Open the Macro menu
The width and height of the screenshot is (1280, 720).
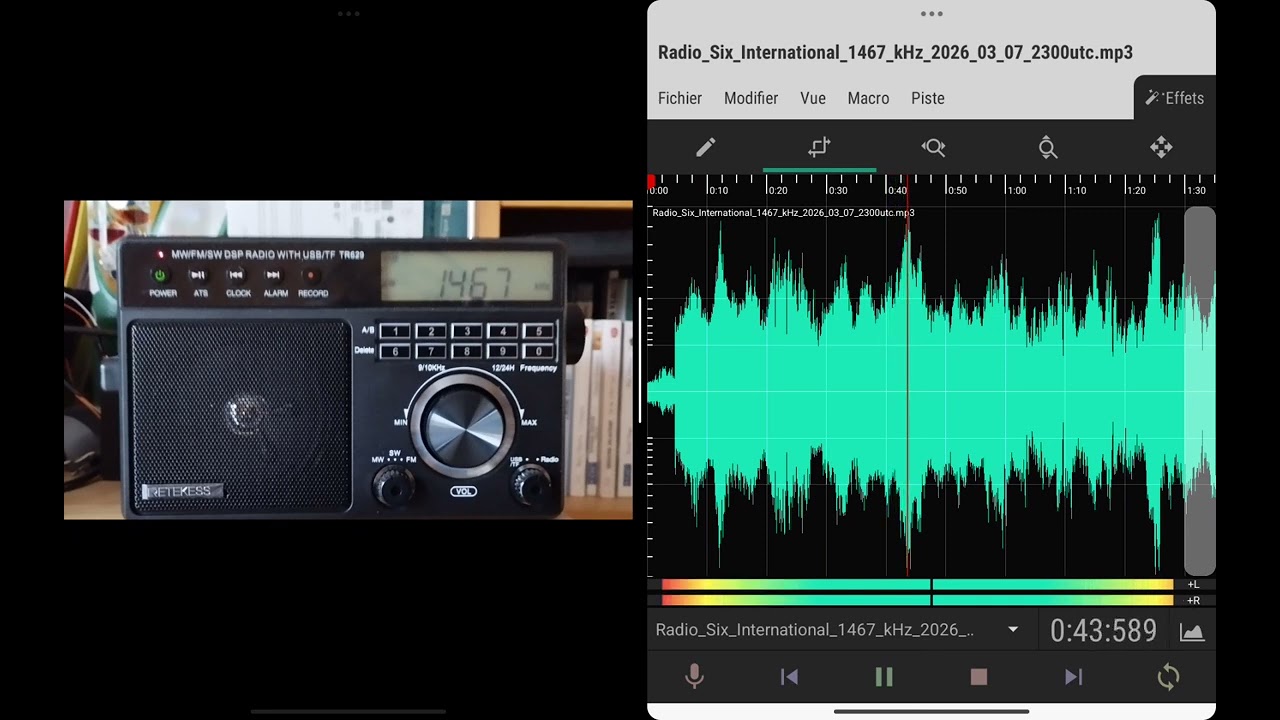(x=868, y=98)
